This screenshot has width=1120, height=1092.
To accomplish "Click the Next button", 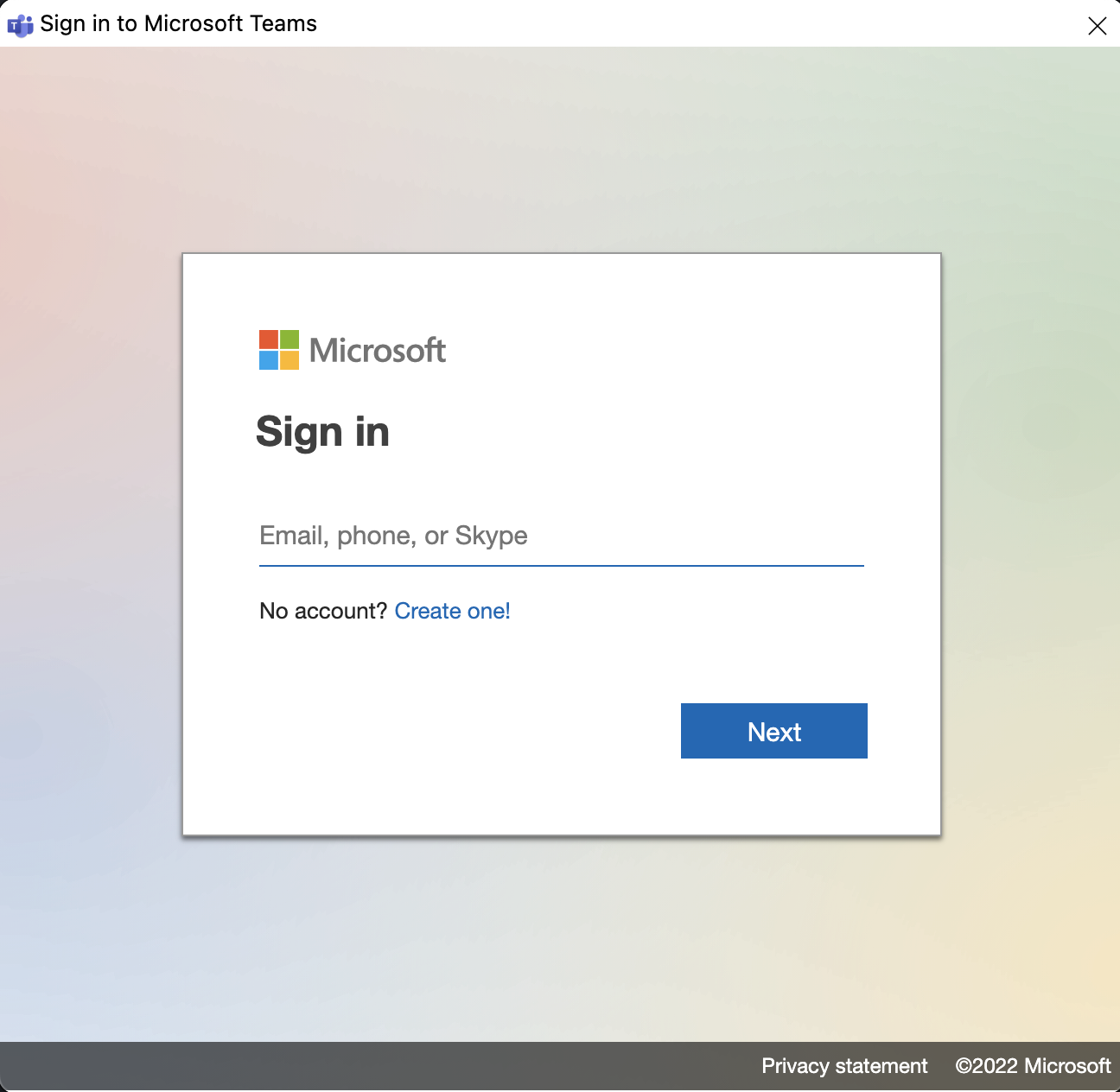I will [x=773, y=731].
